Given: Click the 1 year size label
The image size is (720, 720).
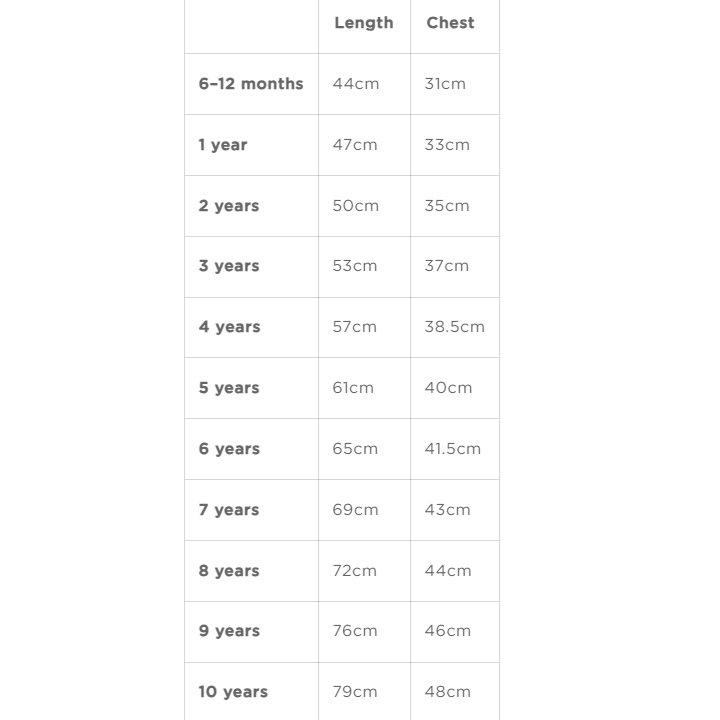Looking at the screenshot, I should point(222,145).
